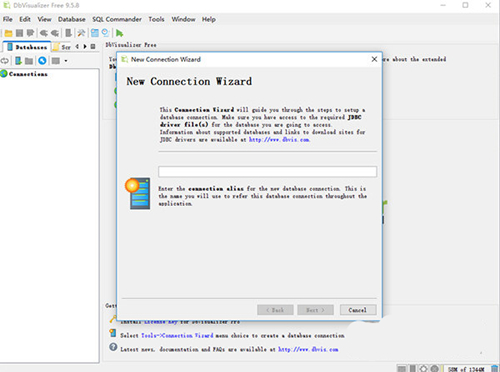This screenshot has height=372, width=500.
Task: Click the gray folder icon in Databases toolbar
Action: 29,61
